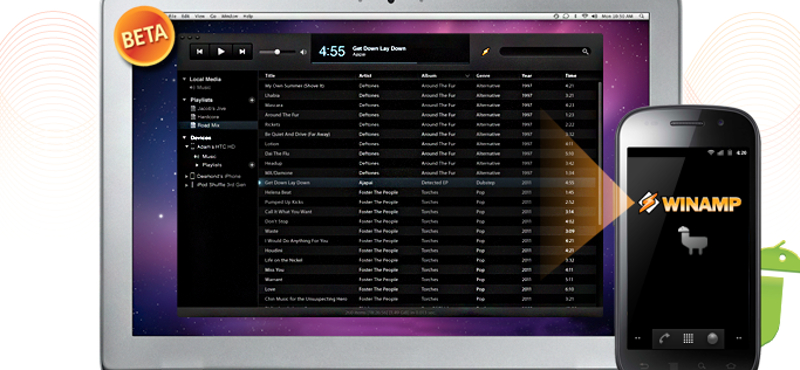800x370 pixels.
Task: Collapse the Local Media section
Action: (x=184, y=79)
